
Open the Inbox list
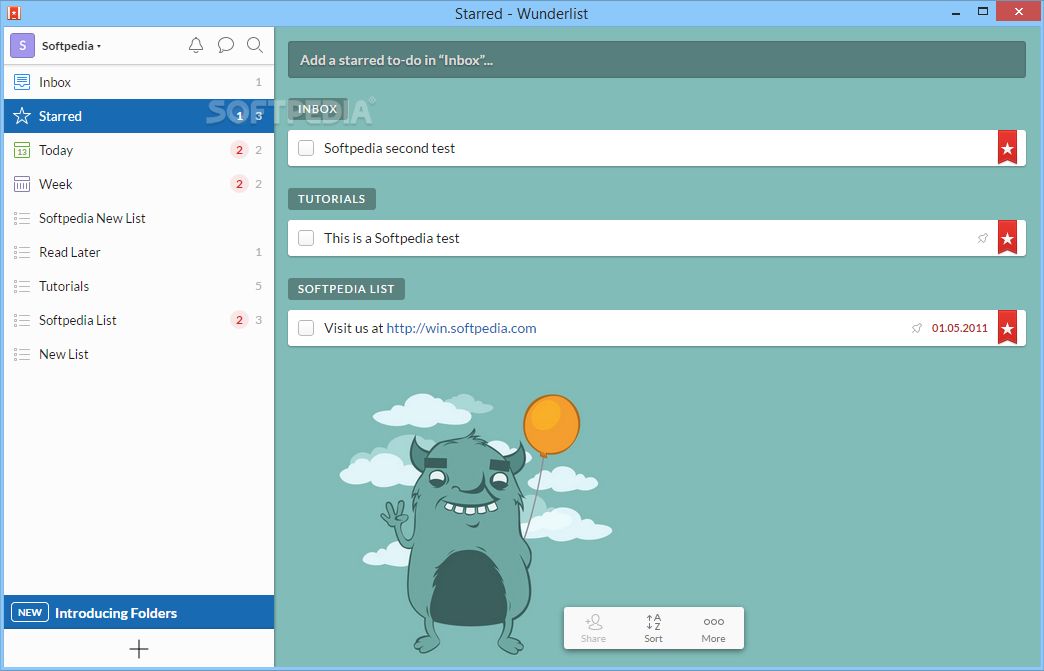(x=138, y=82)
